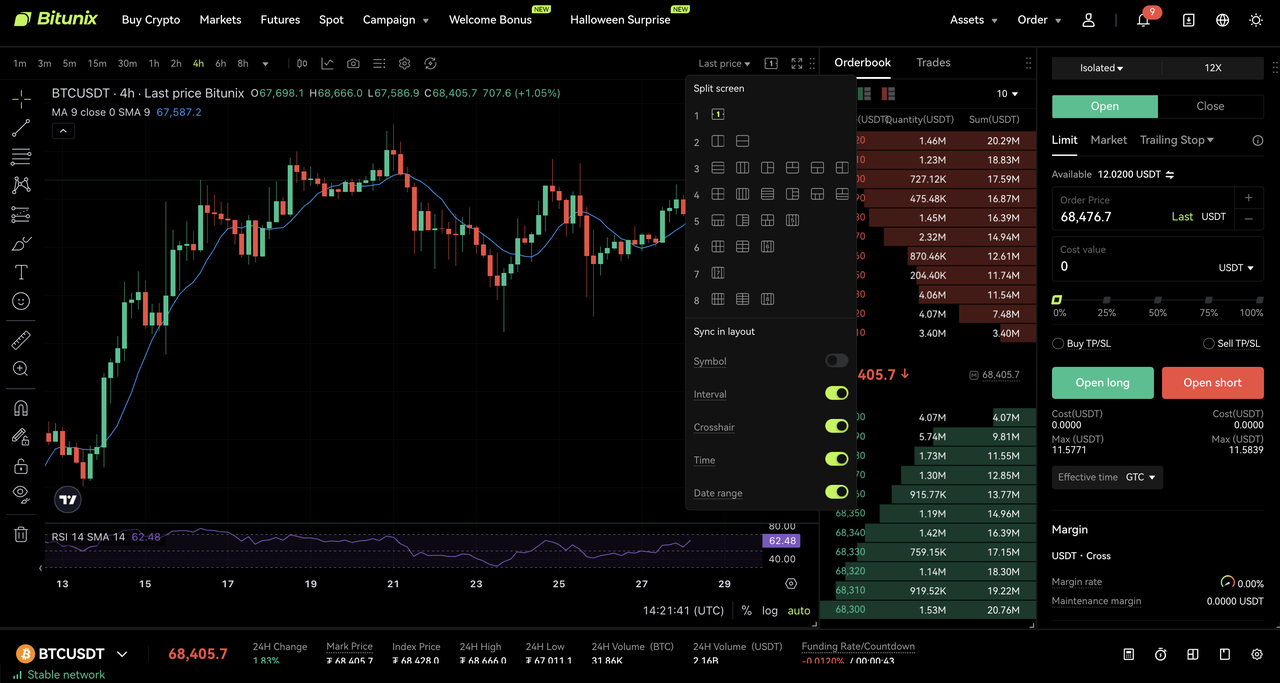
Task: Select the ruler measurement tool
Action: pos(20,339)
